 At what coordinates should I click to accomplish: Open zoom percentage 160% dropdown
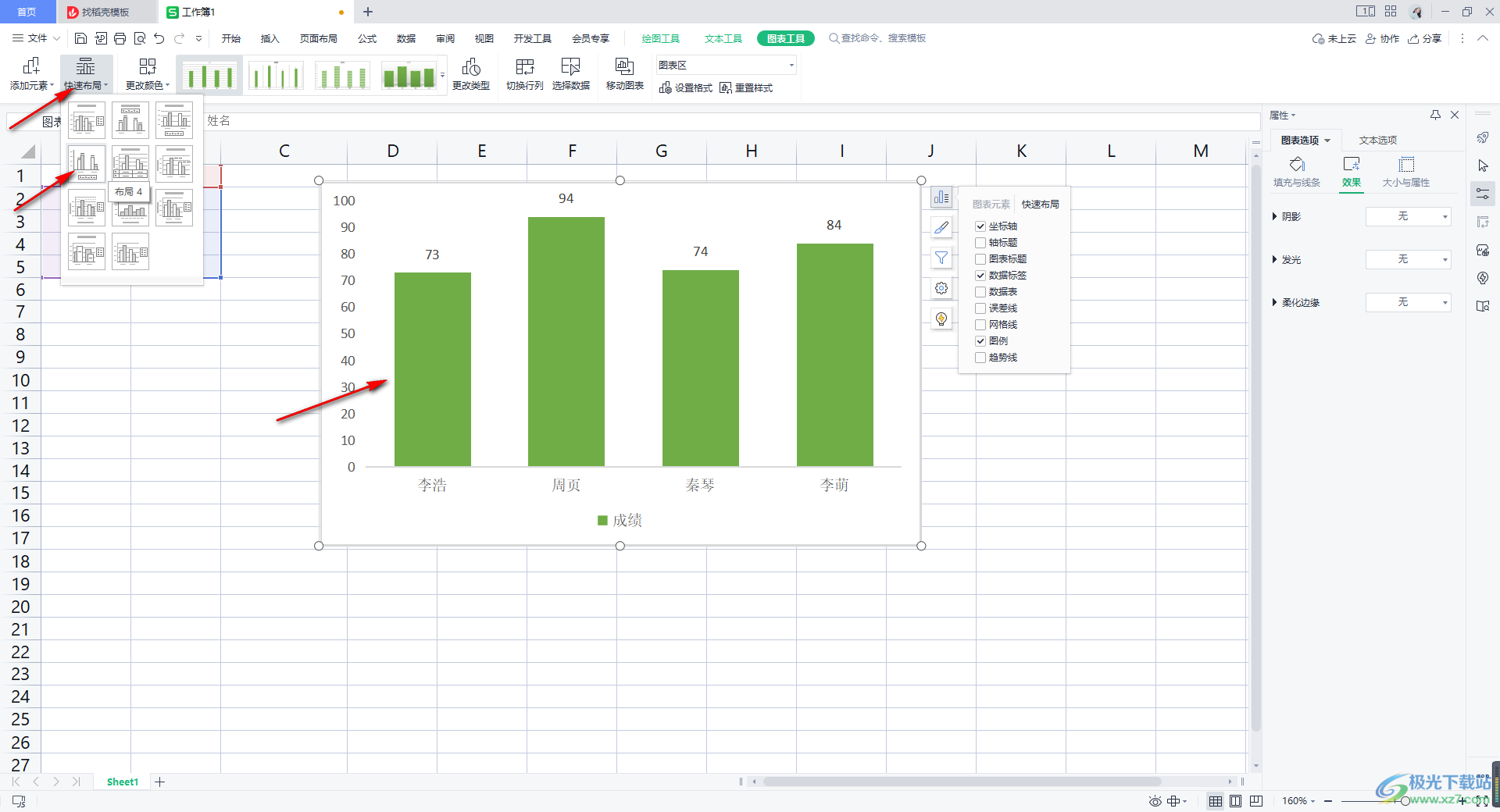pyautogui.click(x=1298, y=801)
